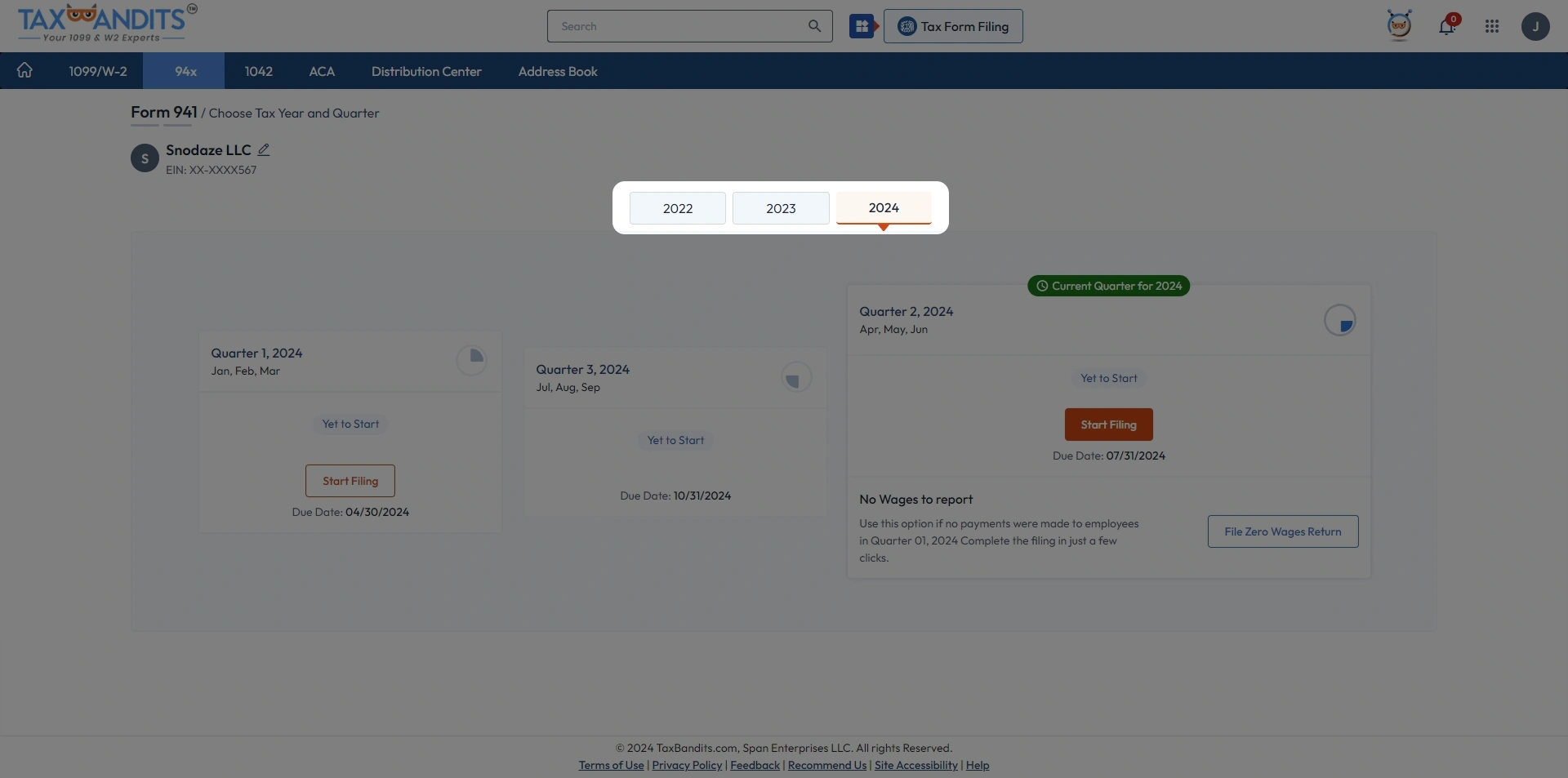Click the pie chart icon on Quarter 2 card
Image resolution: width=1568 pixels, height=778 pixels.
tap(1340, 320)
